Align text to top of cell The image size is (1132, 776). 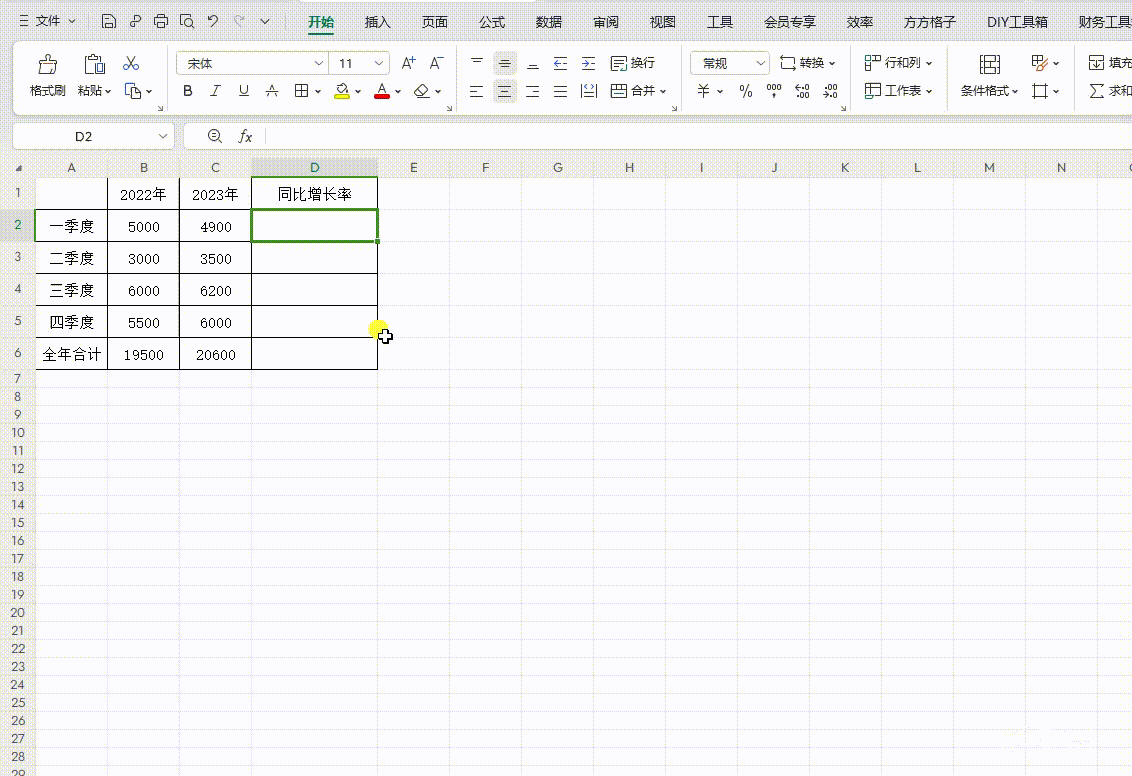476,64
